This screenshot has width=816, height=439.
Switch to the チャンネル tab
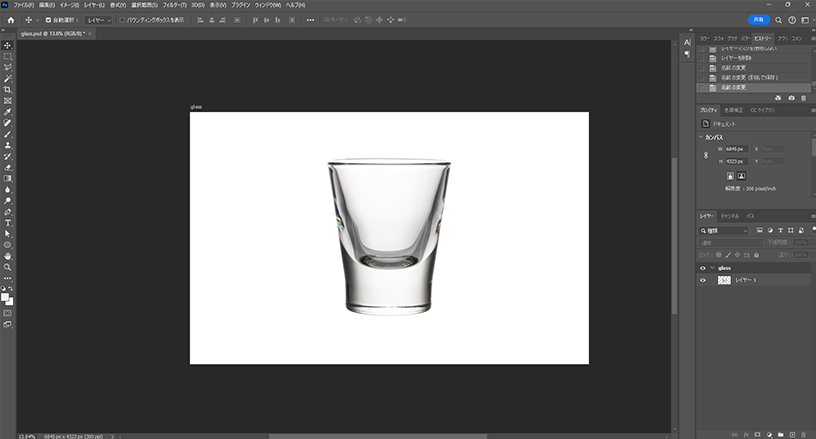pyautogui.click(x=730, y=216)
